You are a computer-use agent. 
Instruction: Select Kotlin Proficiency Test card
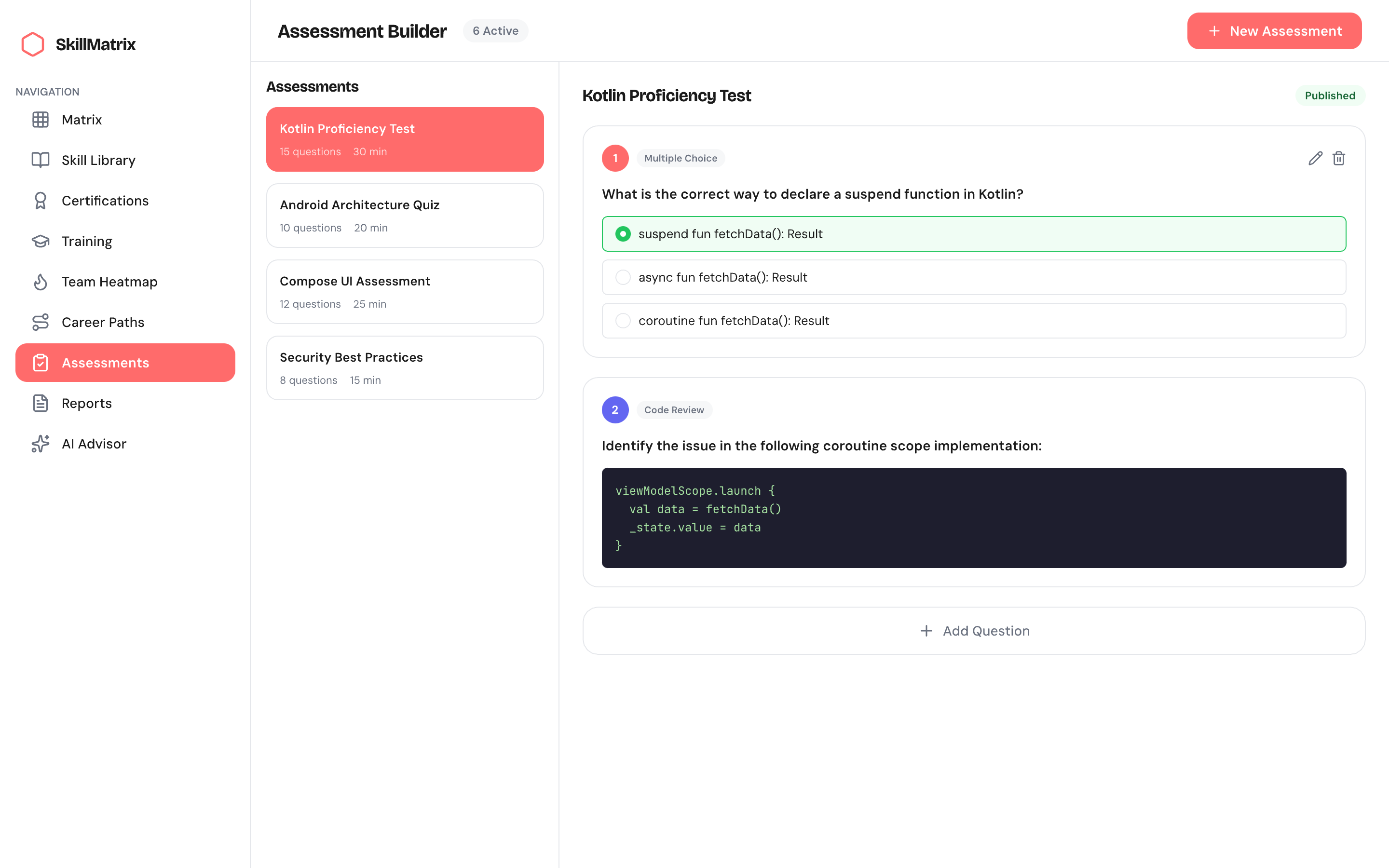[405, 139]
